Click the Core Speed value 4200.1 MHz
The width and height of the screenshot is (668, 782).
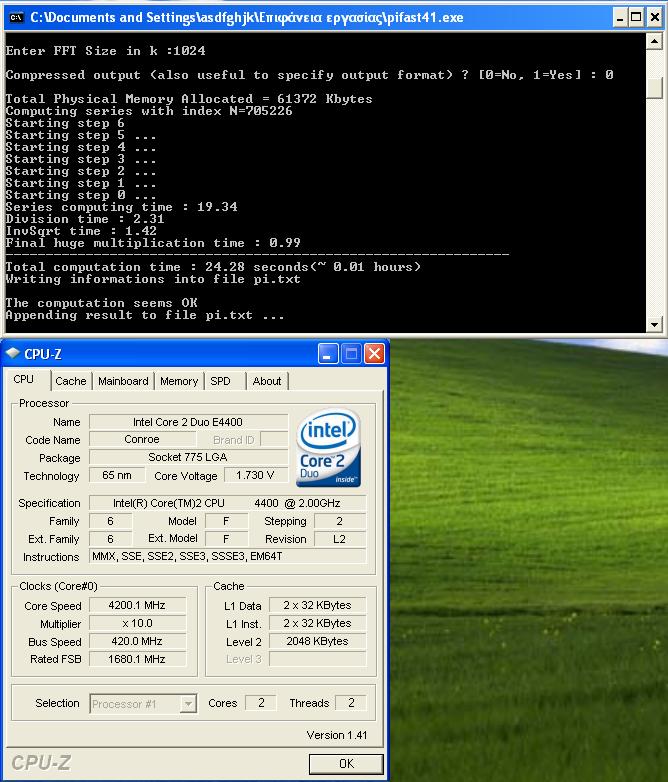click(x=137, y=605)
